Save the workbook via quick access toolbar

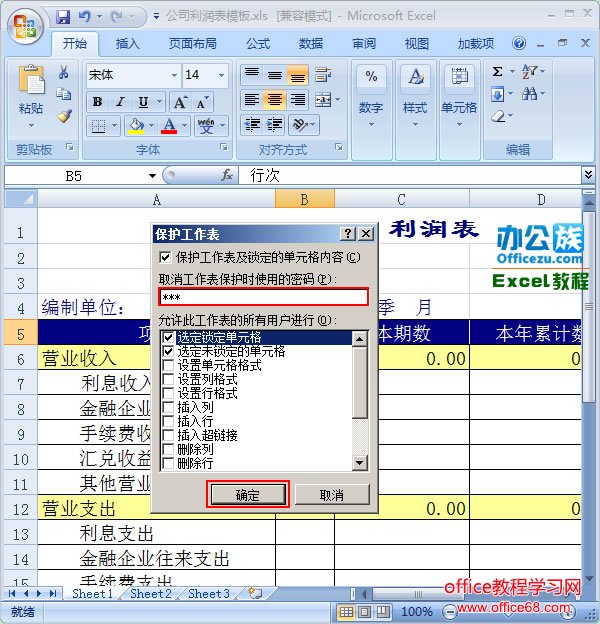pyautogui.click(x=63, y=16)
